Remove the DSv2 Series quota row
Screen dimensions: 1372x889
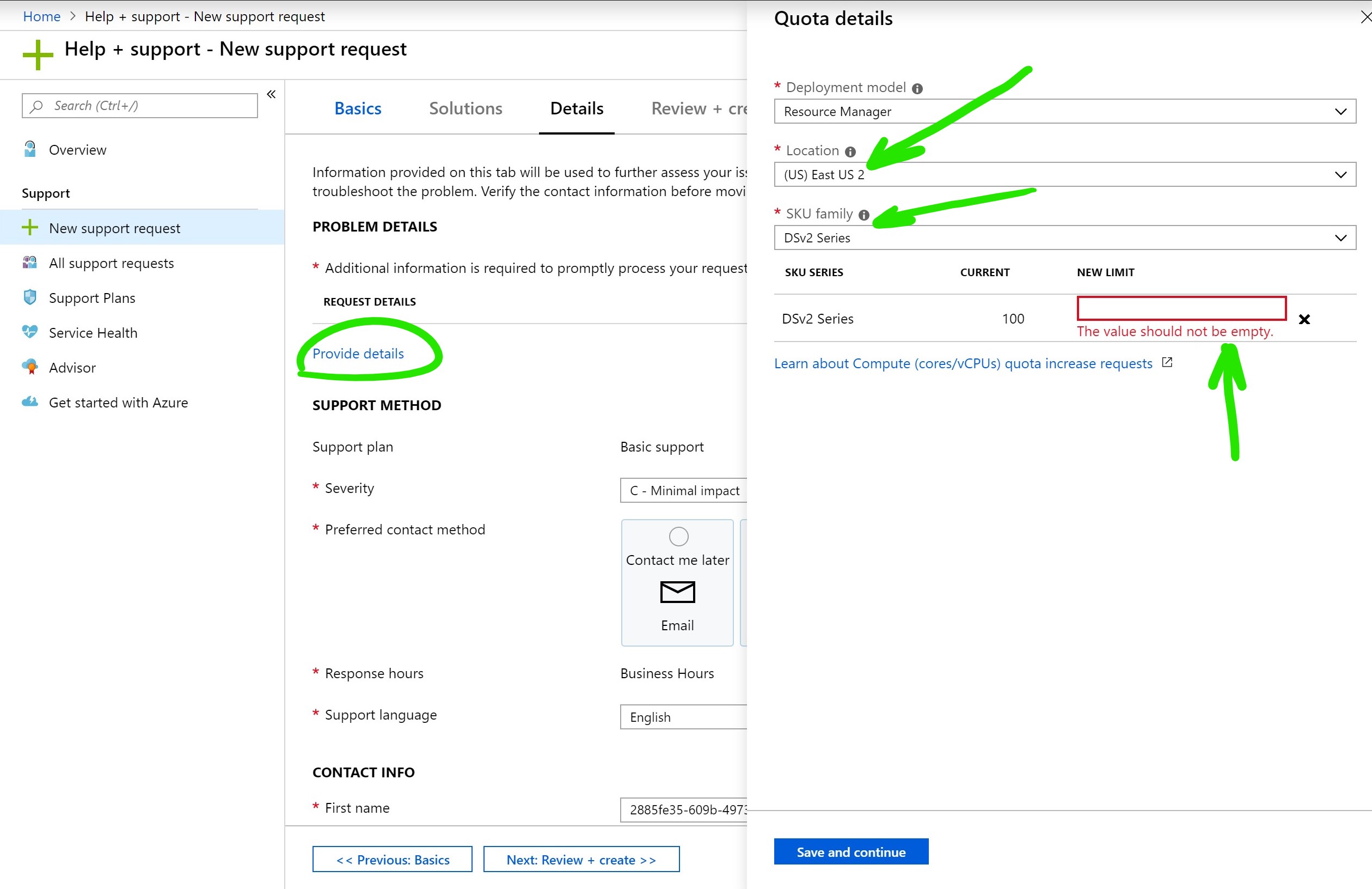pyautogui.click(x=1303, y=319)
